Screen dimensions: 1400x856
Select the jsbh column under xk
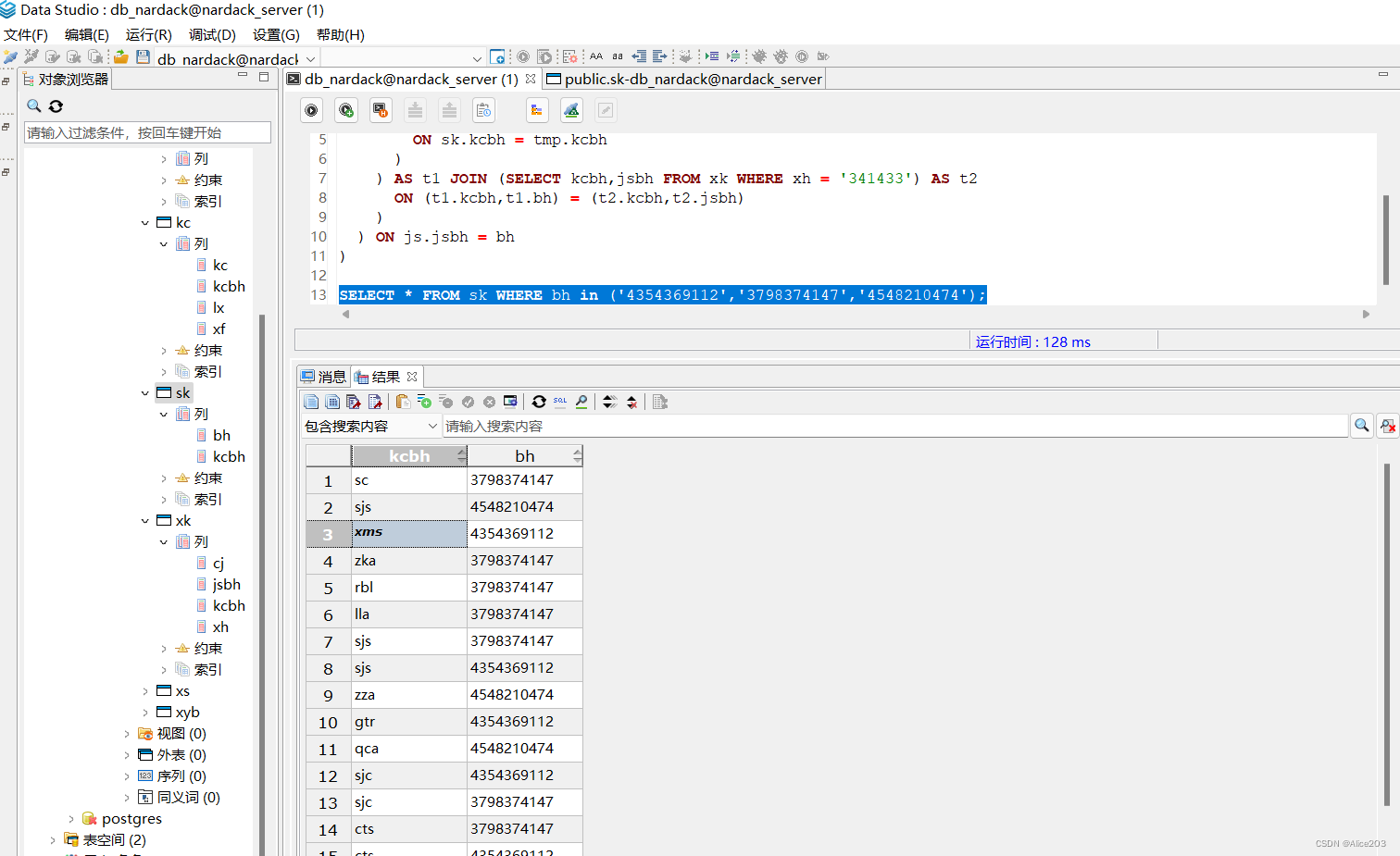pyautogui.click(x=226, y=585)
